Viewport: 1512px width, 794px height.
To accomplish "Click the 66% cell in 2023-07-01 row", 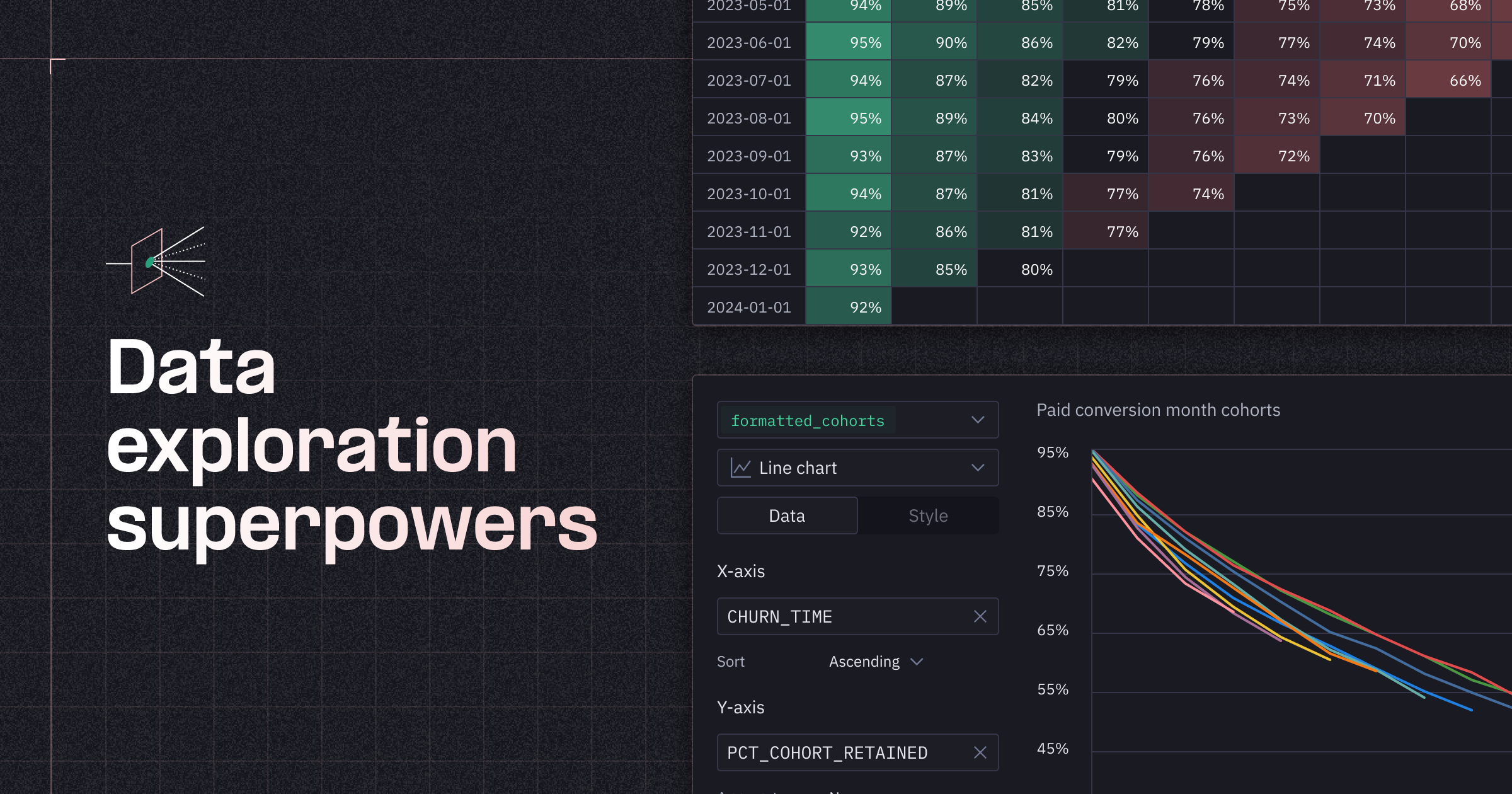I will click(x=1448, y=81).
